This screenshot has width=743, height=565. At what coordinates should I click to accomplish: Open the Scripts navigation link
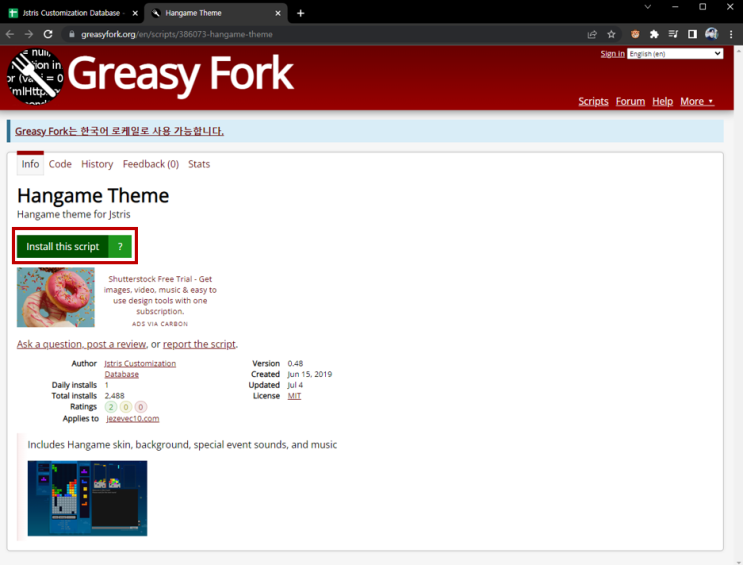point(593,101)
